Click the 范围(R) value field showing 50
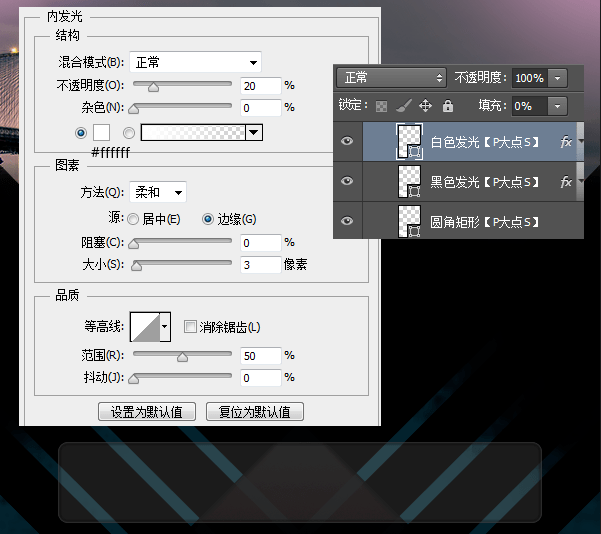Screen dimensions: 601x534 (x=261, y=356)
